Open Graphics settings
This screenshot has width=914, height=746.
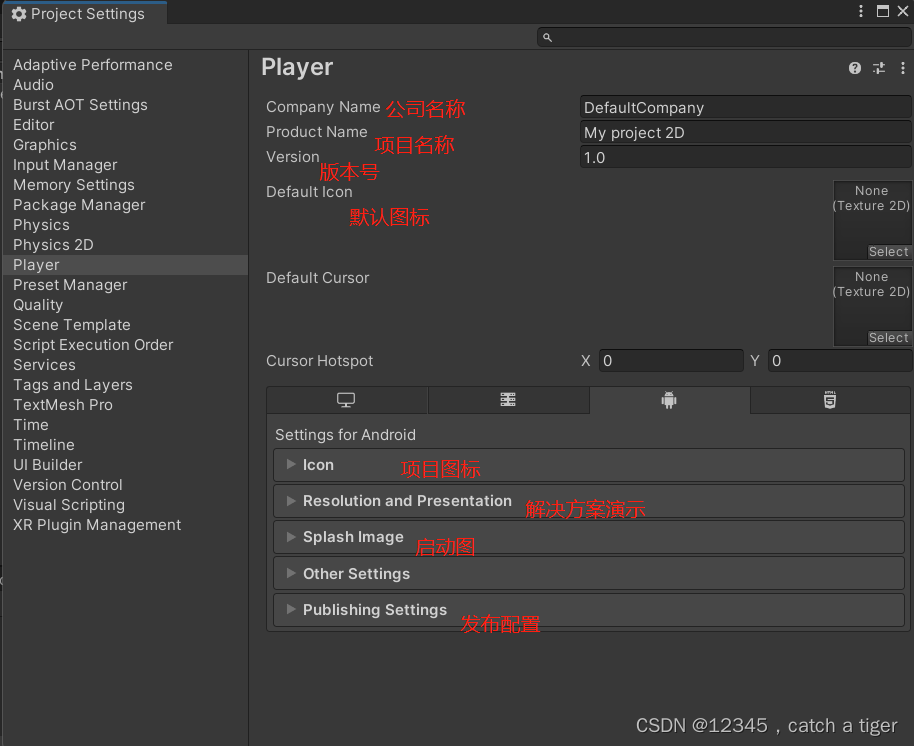(45, 145)
